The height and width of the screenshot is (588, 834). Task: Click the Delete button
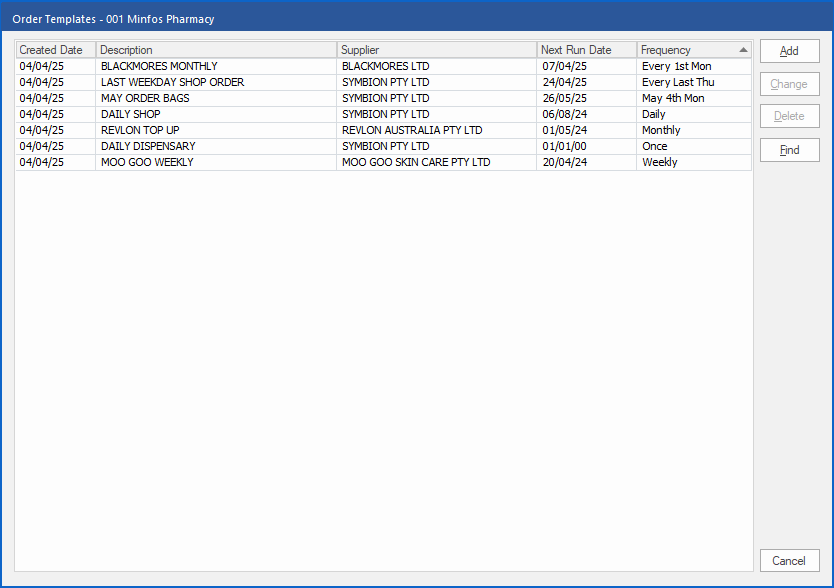coord(789,116)
